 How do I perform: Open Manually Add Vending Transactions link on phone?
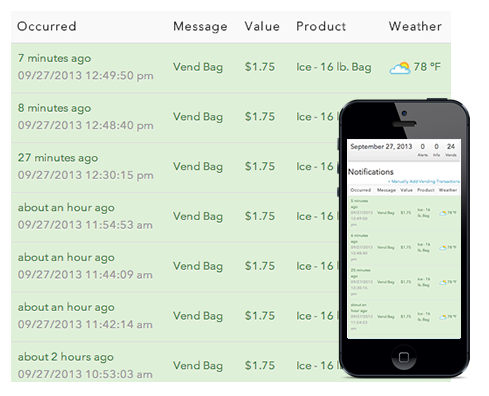pos(424,182)
